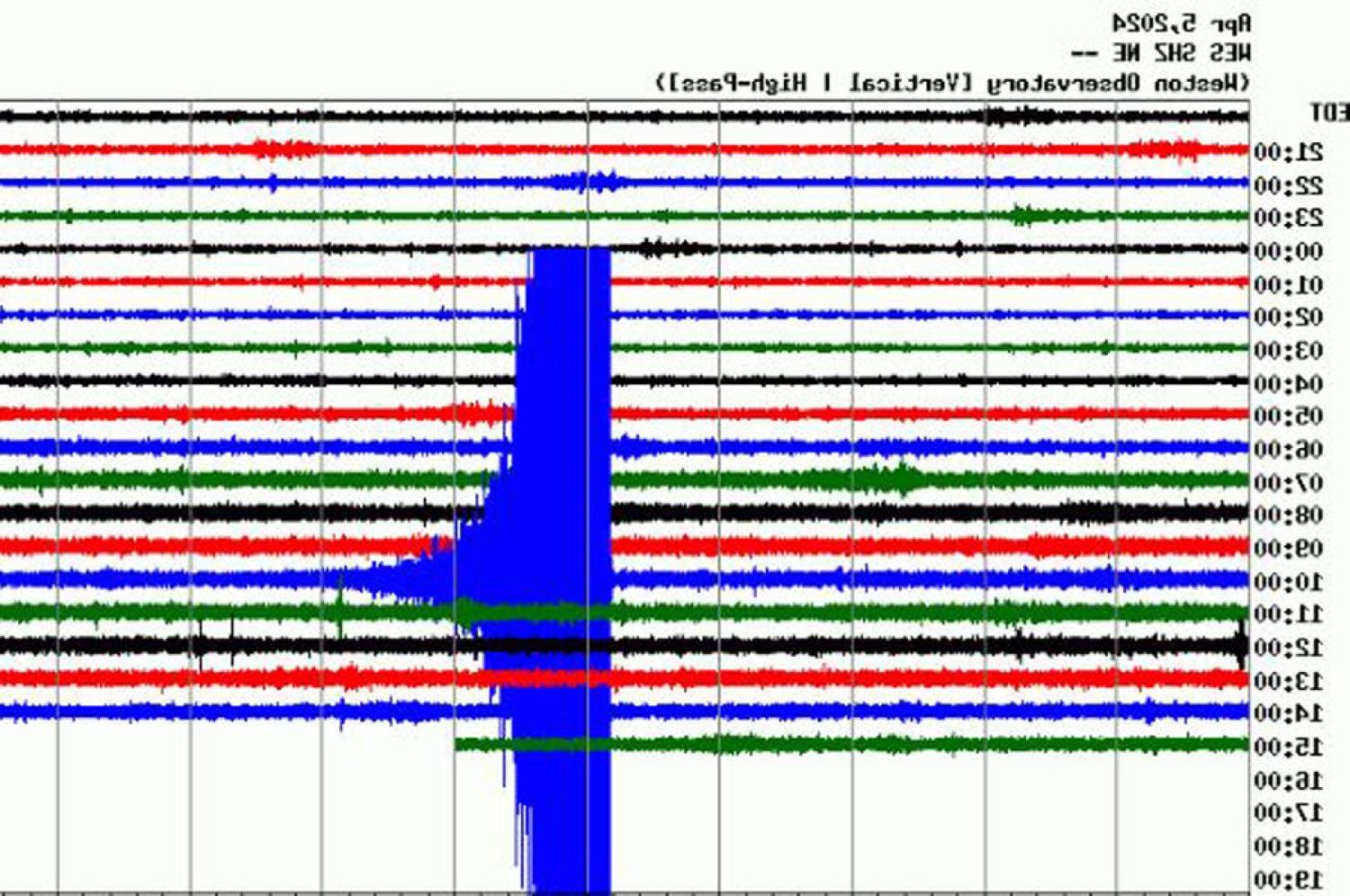Image resolution: width=1350 pixels, height=896 pixels.
Task: Select the 18:00 time label
Action: coord(1289,846)
